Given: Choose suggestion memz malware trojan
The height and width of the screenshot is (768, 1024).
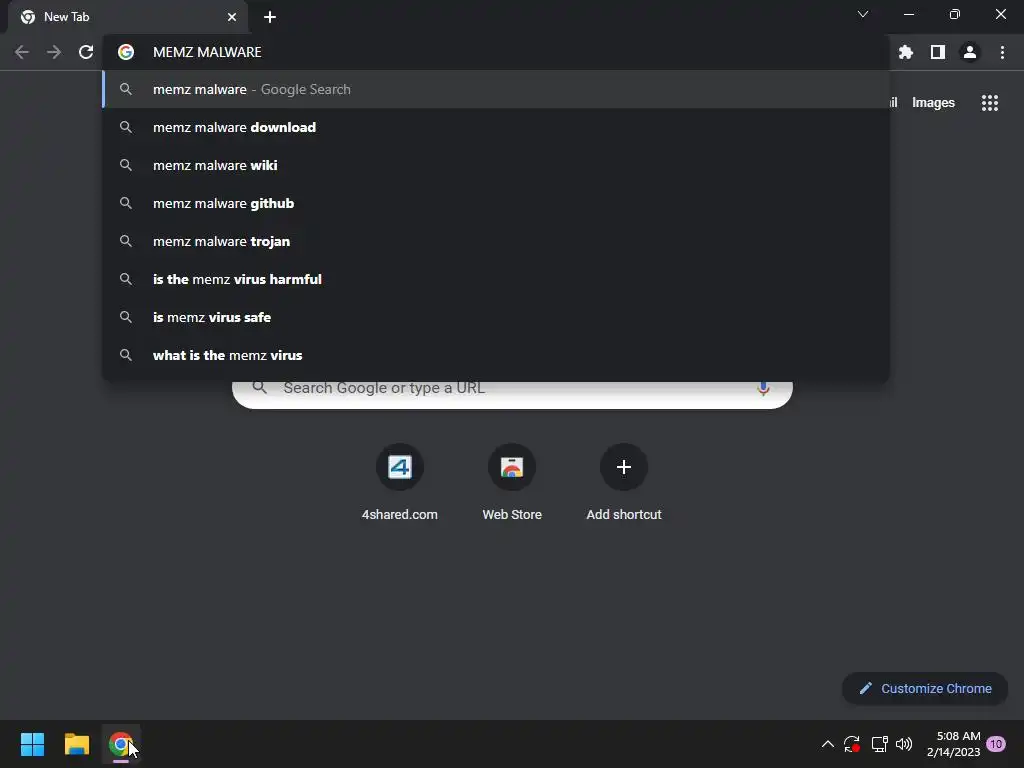Looking at the screenshot, I should click(x=496, y=241).
